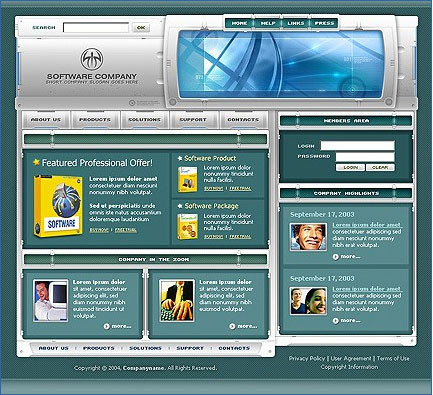Viewport: 433px width, 395px height.
Task: Click the gold star beside Featured Professional Offer
Action: tap(36, 162)
